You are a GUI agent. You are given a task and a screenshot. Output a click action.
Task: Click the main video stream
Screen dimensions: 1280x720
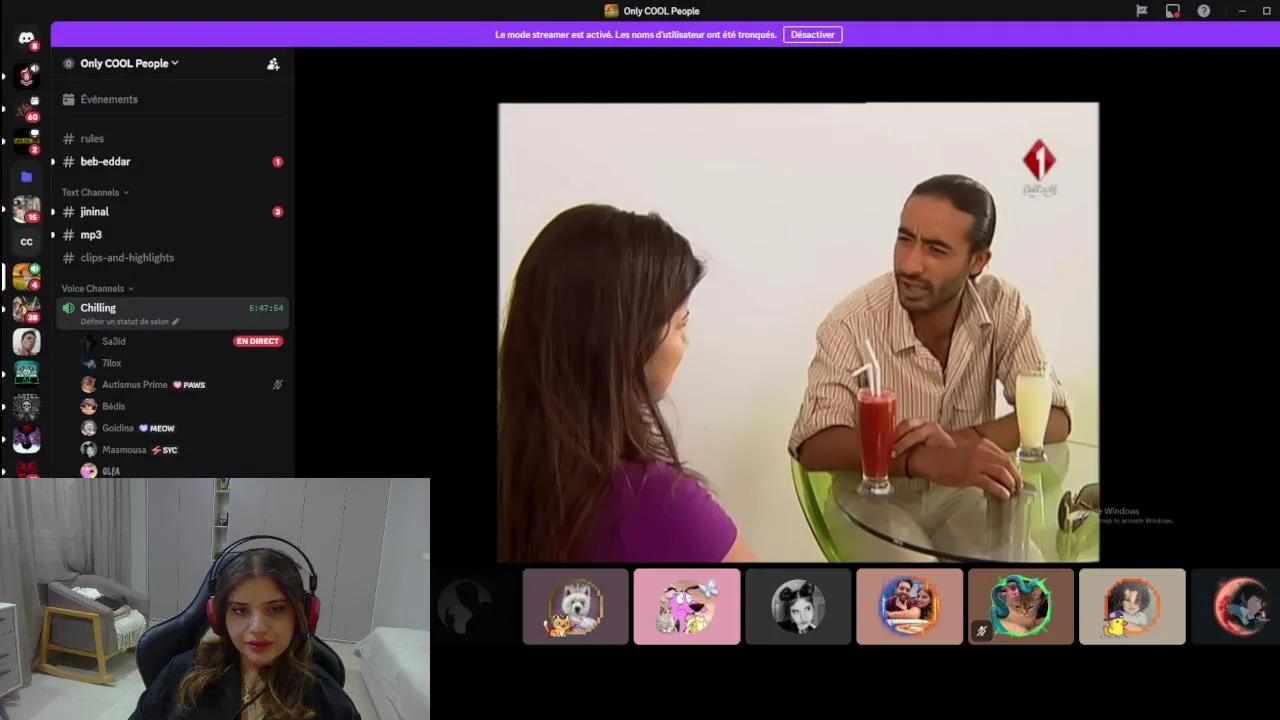click(x=798, y=332)
